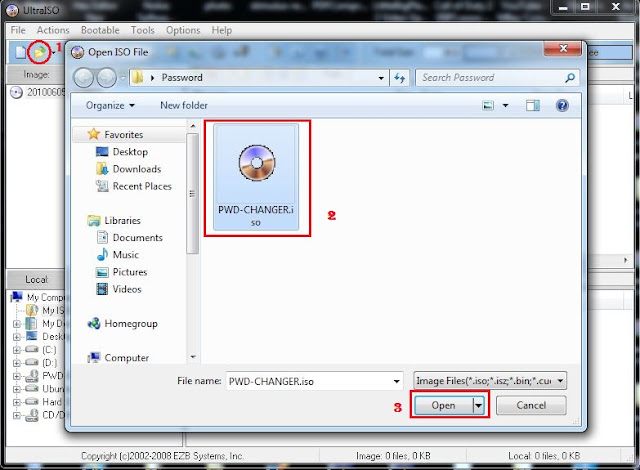Viewport: 640px width, 470px height.
Task: Open the Help menu in UltraISO
Action: click(x=222, y=30)
